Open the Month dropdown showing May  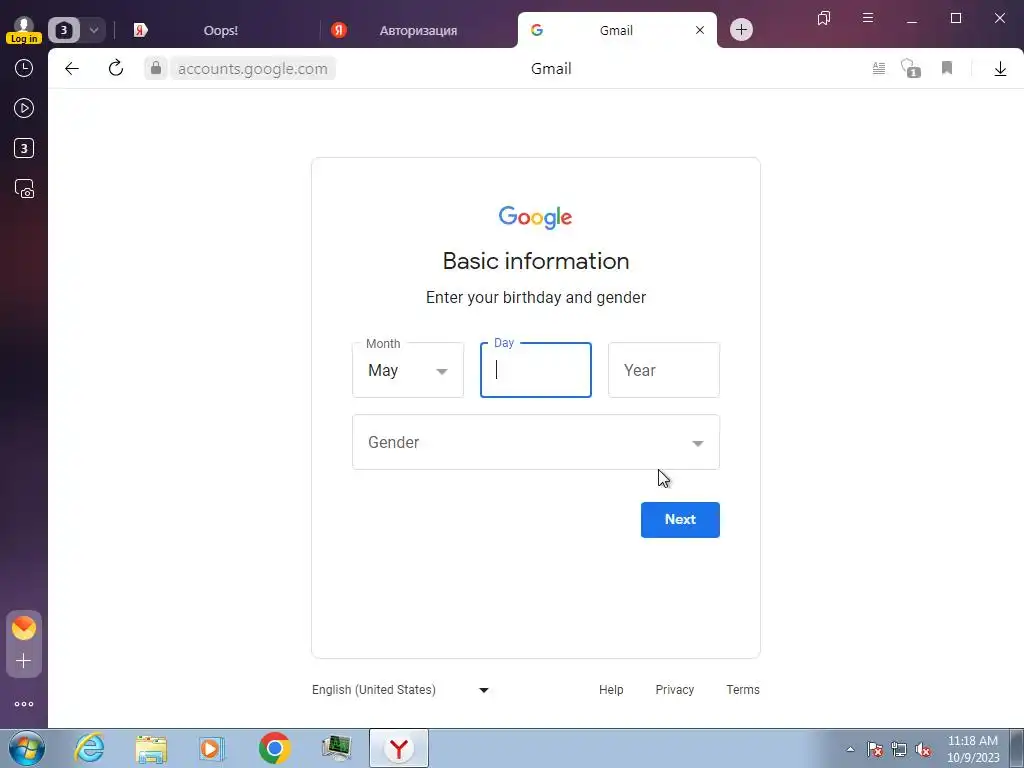click(x=408, y=370)
